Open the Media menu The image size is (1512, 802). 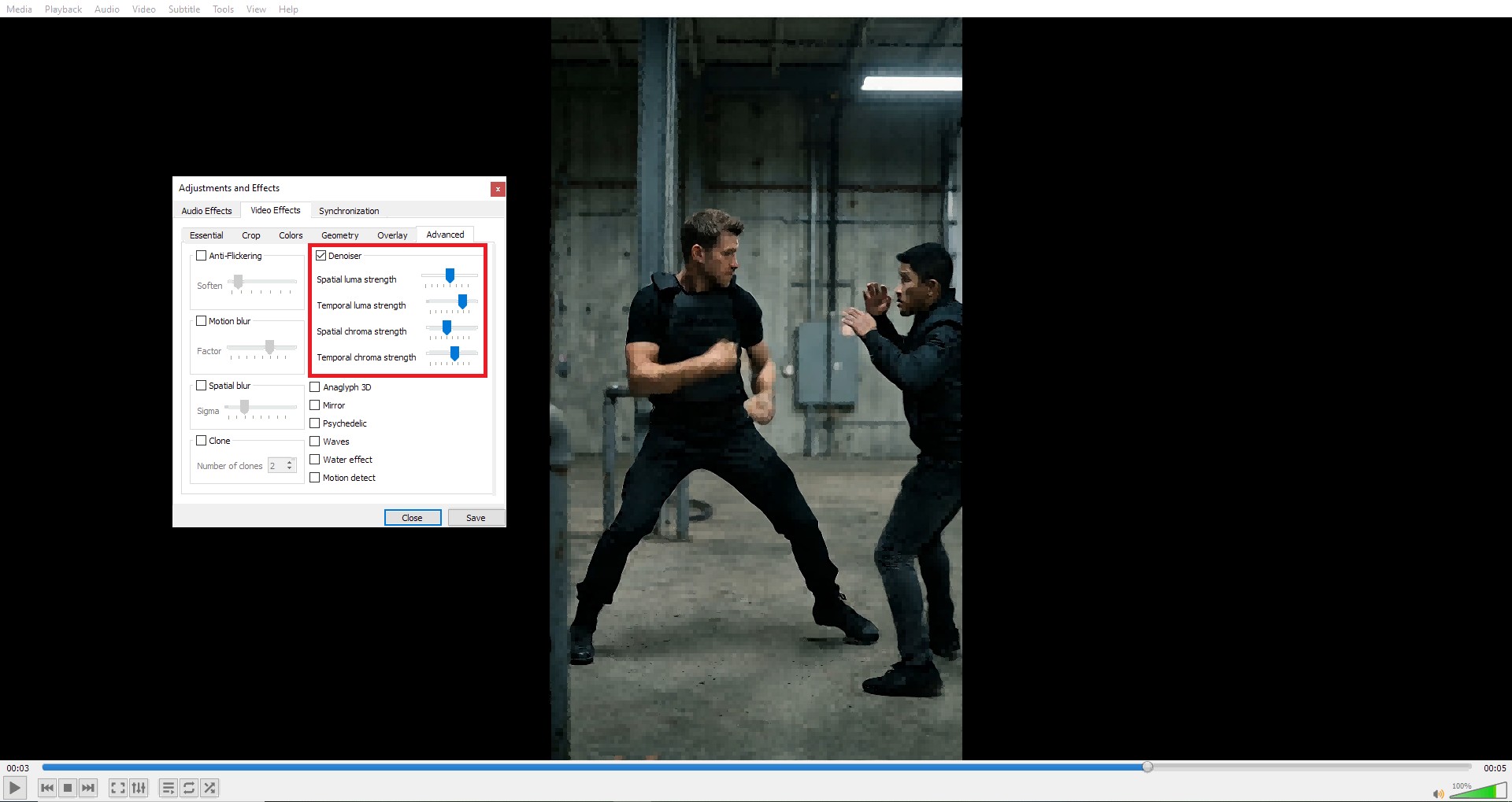19,9
